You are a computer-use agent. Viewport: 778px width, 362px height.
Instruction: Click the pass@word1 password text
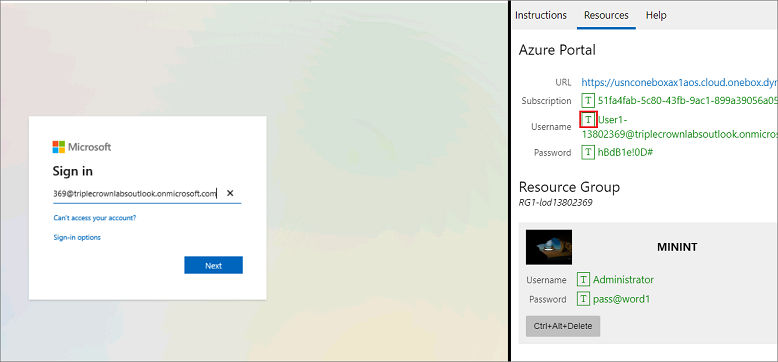pos(622,299)
